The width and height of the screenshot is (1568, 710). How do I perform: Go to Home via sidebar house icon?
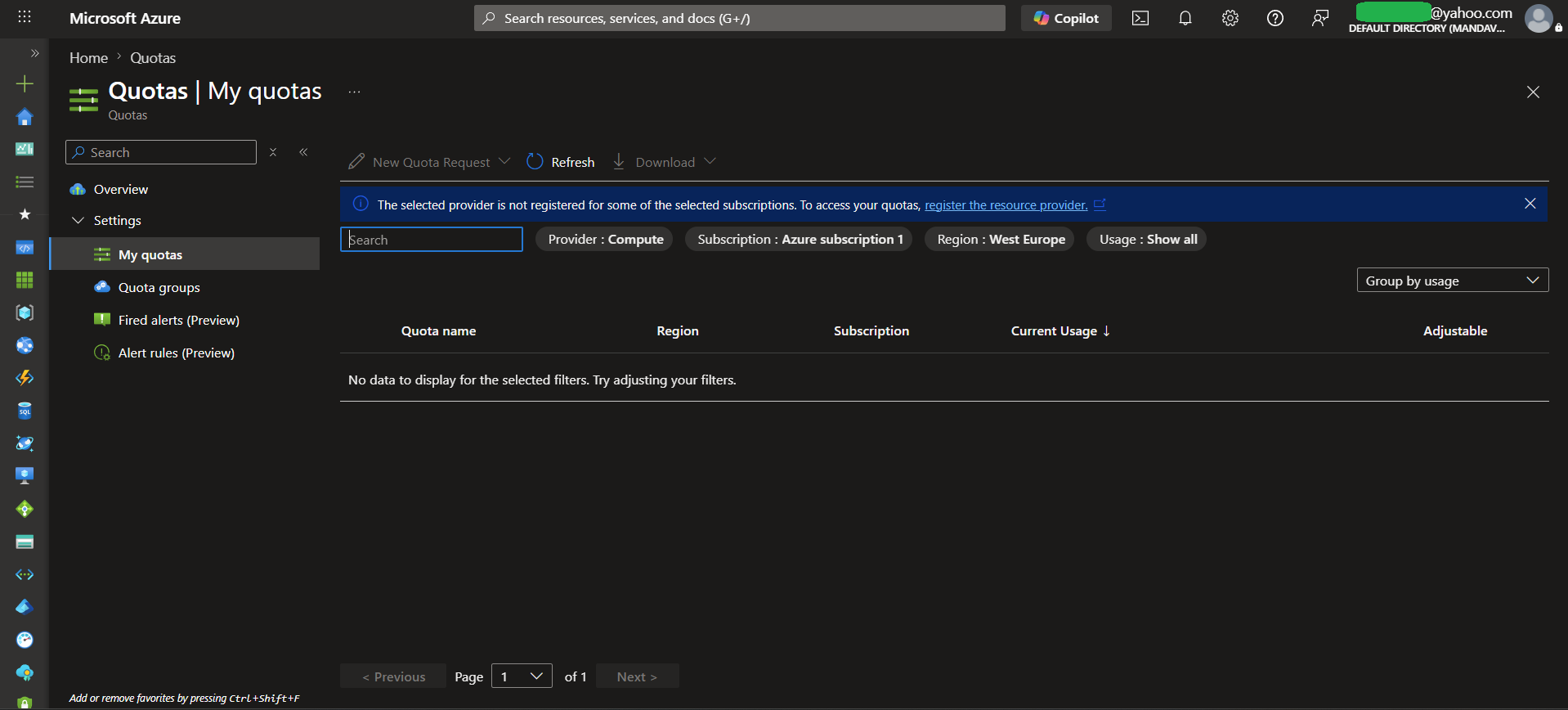click(25, 117)
